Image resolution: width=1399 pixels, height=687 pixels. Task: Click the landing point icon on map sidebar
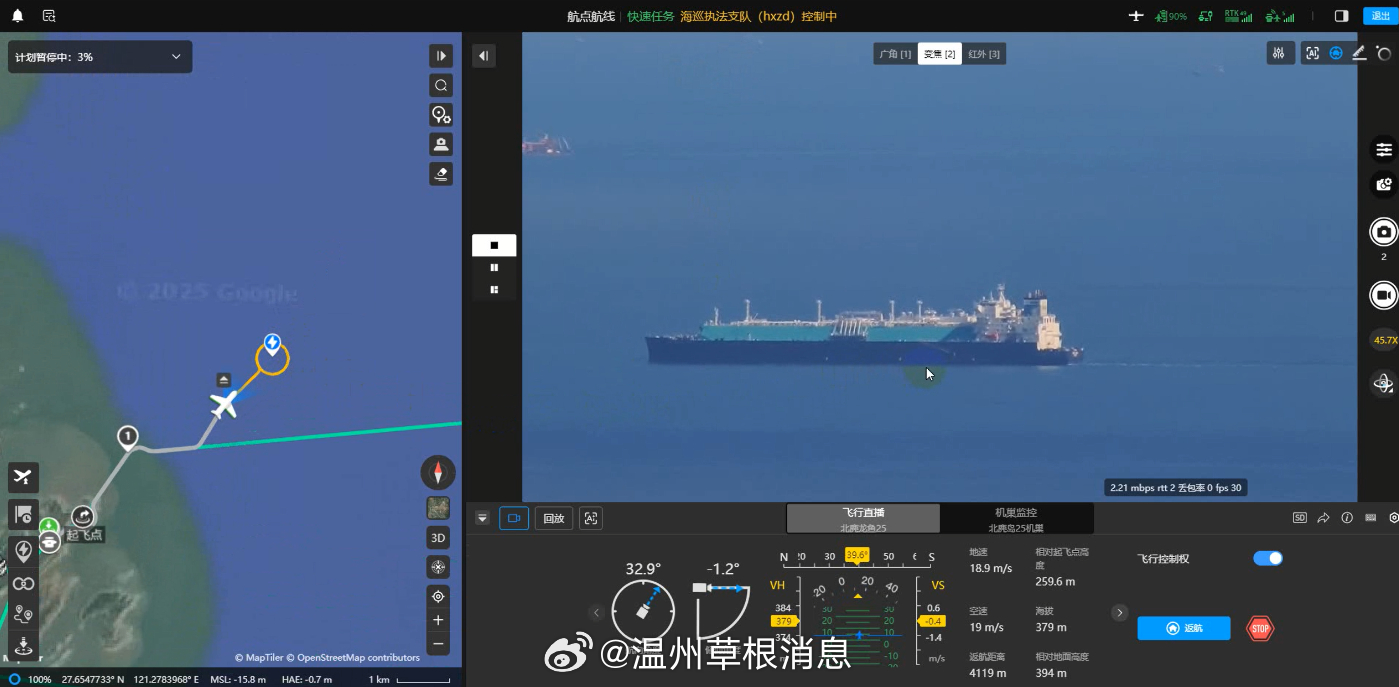(x=23, y=645)
